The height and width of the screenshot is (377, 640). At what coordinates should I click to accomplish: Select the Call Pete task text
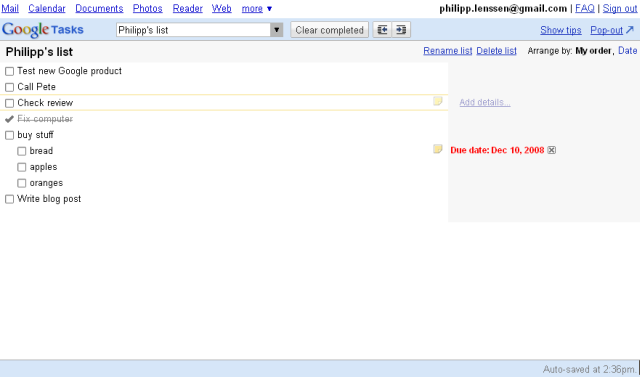pos(36,87)
